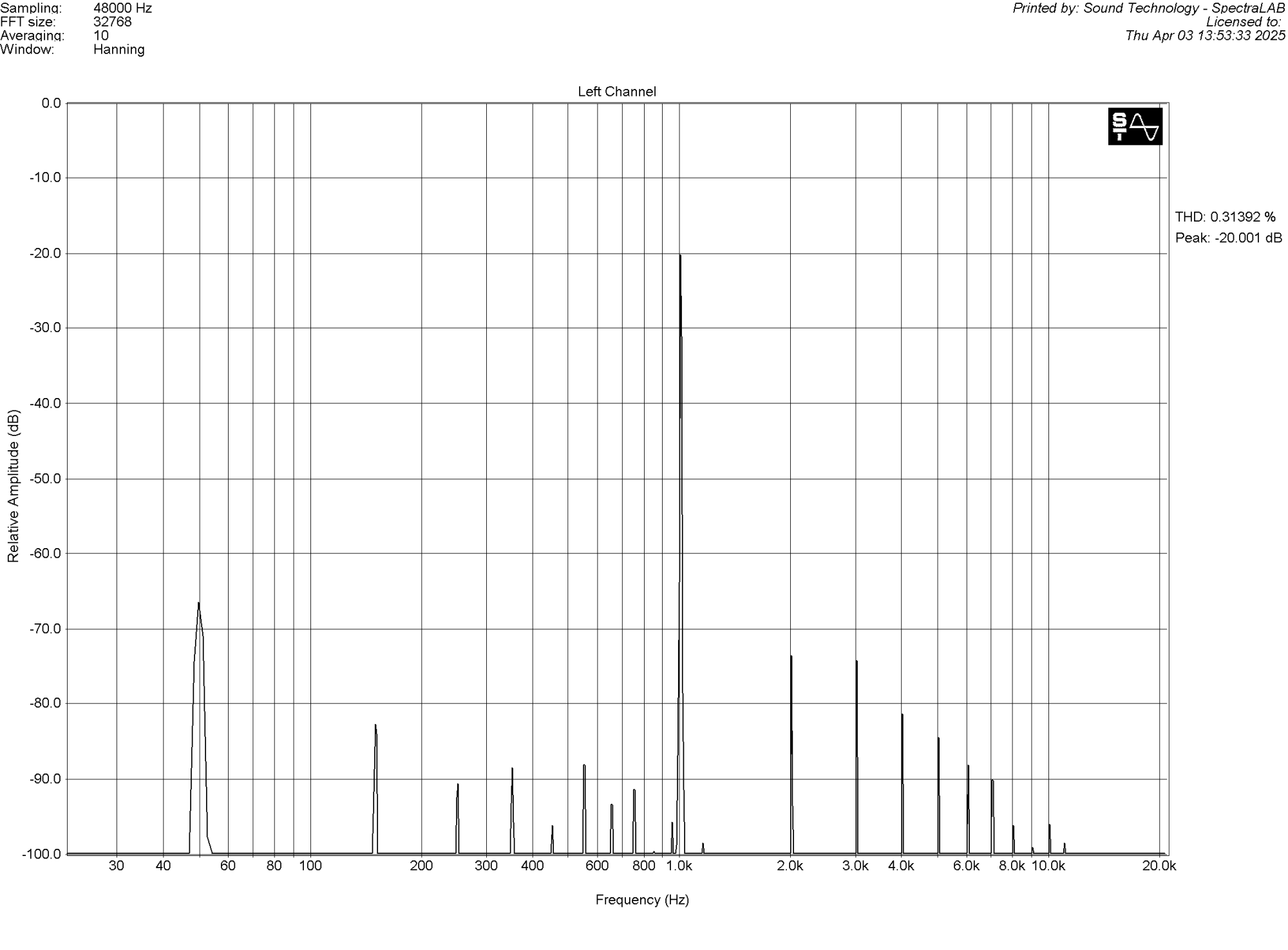
Task: Click the Sampling 48000 Hz value
Action: pos(122,8)
